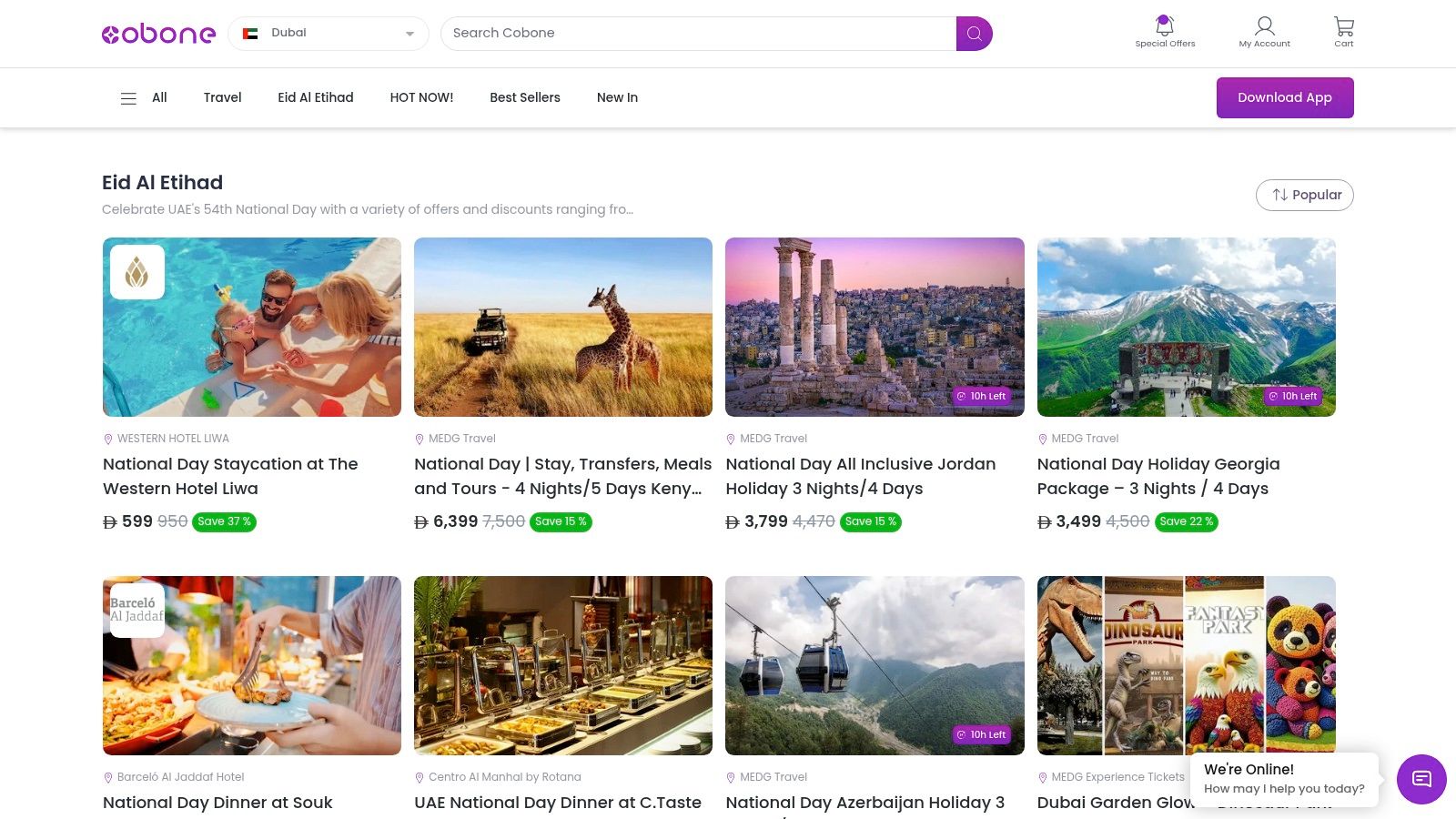Select the Travel menu item

pyautogui.click(x=222, y=97)
